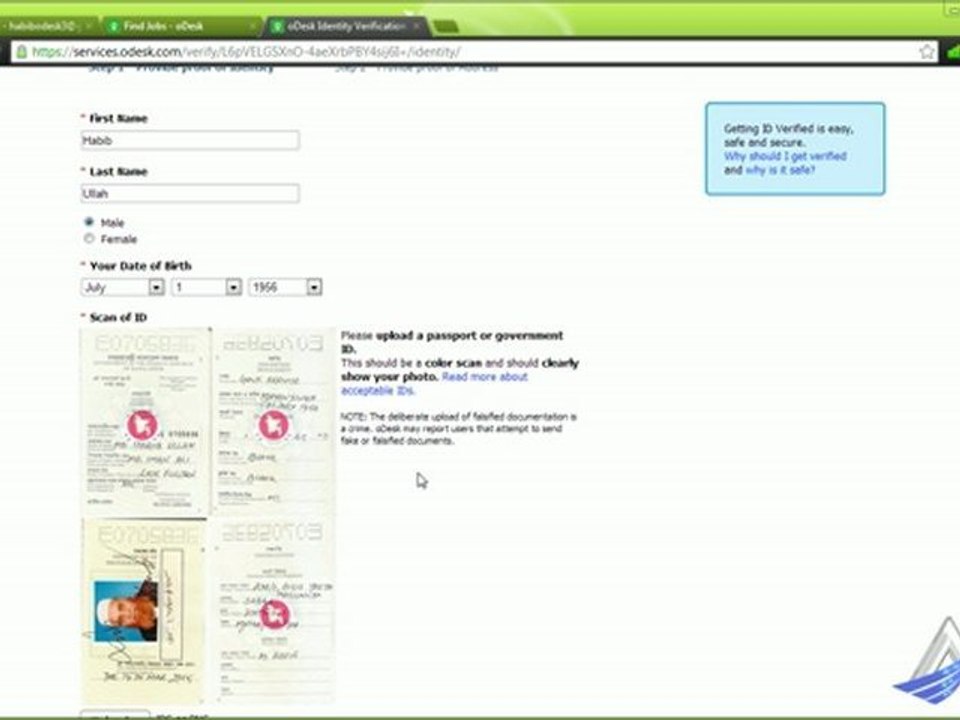This screenshot has width=960, height=720.
Task: Click the address bar URL
Action: pos(246,52)
